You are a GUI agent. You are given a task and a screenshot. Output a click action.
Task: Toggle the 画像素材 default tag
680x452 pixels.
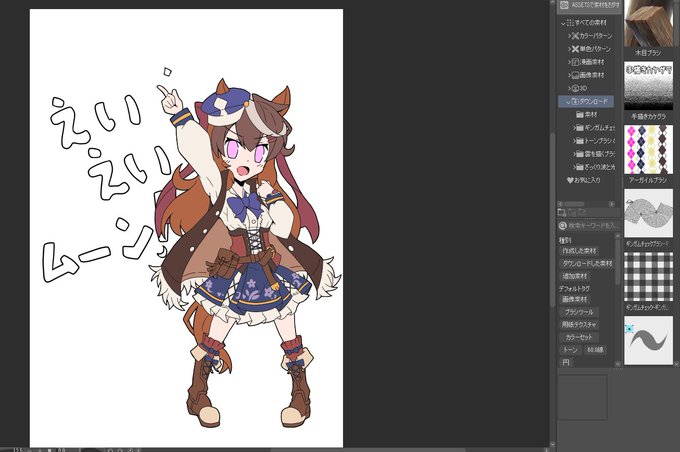(x=575, y=299)
